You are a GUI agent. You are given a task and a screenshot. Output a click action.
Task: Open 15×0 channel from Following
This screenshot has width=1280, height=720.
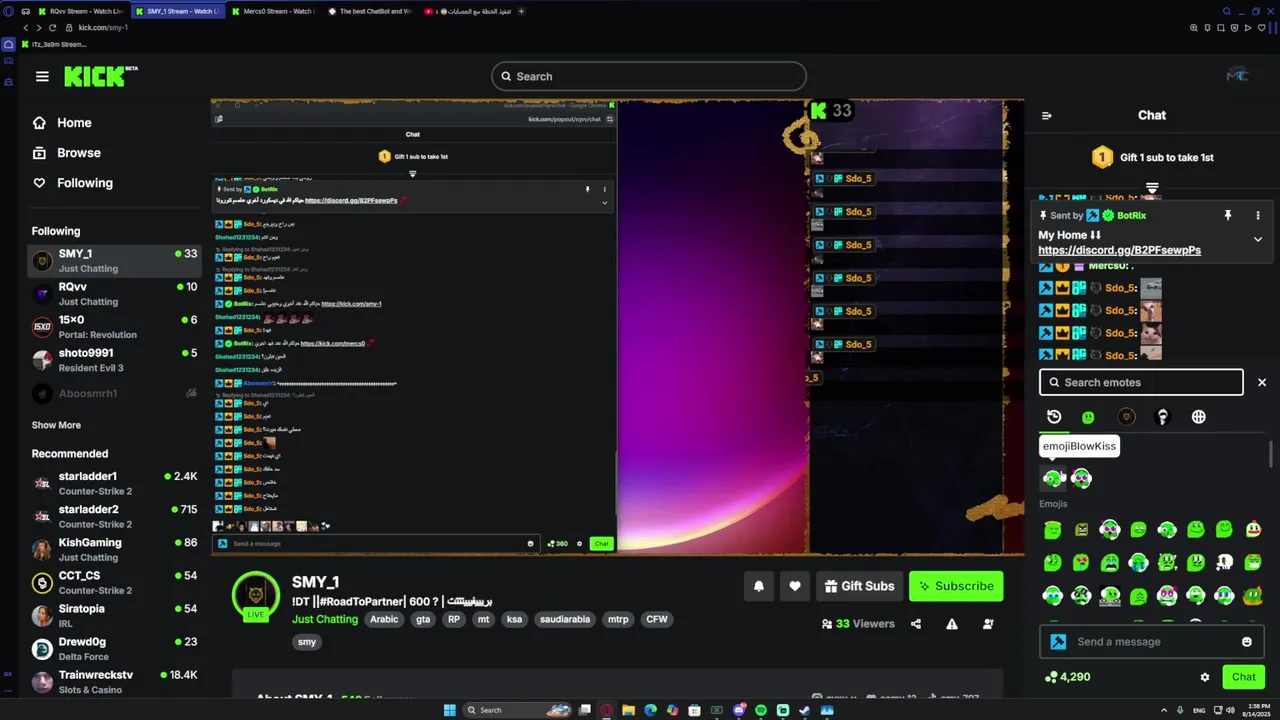pyautogui.click(x=114, y=327)
